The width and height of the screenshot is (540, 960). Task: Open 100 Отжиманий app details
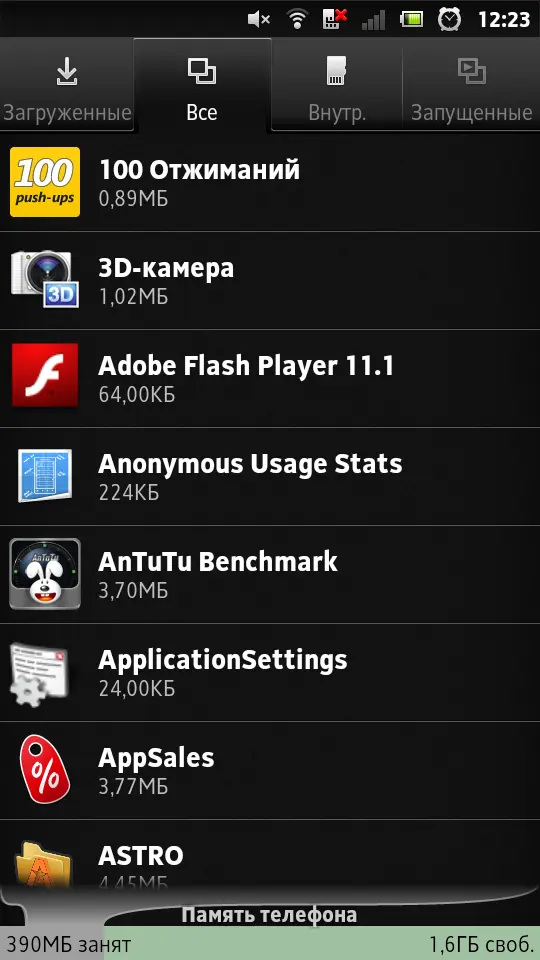pyautogui.click(x=270, y=182)
